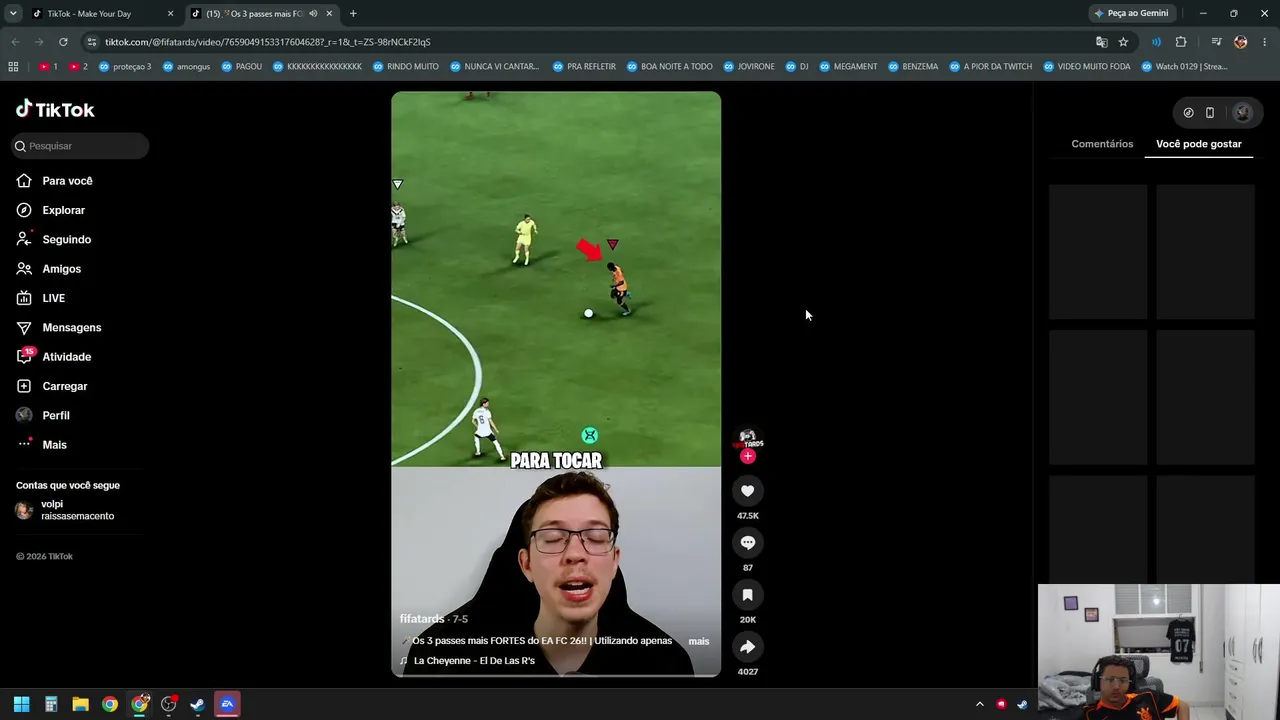Open the 'BOA NOITE A TODO' bookmark

click(670, 67)
